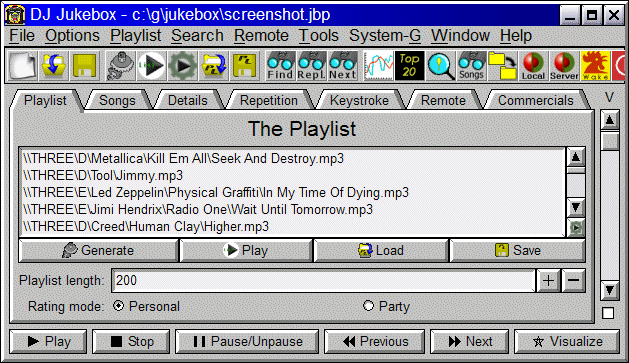Screen dimensions: 629x363
Task: Open the Window menu
Action: [460, 36]
